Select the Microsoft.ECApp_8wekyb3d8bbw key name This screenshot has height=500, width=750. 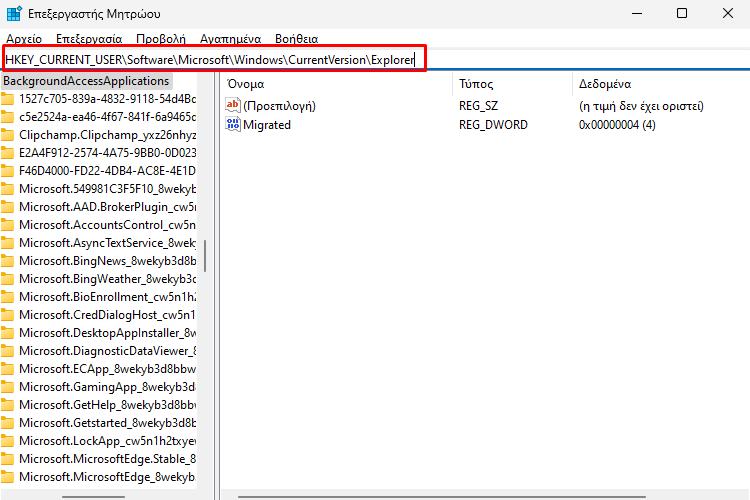click(107, 369)
